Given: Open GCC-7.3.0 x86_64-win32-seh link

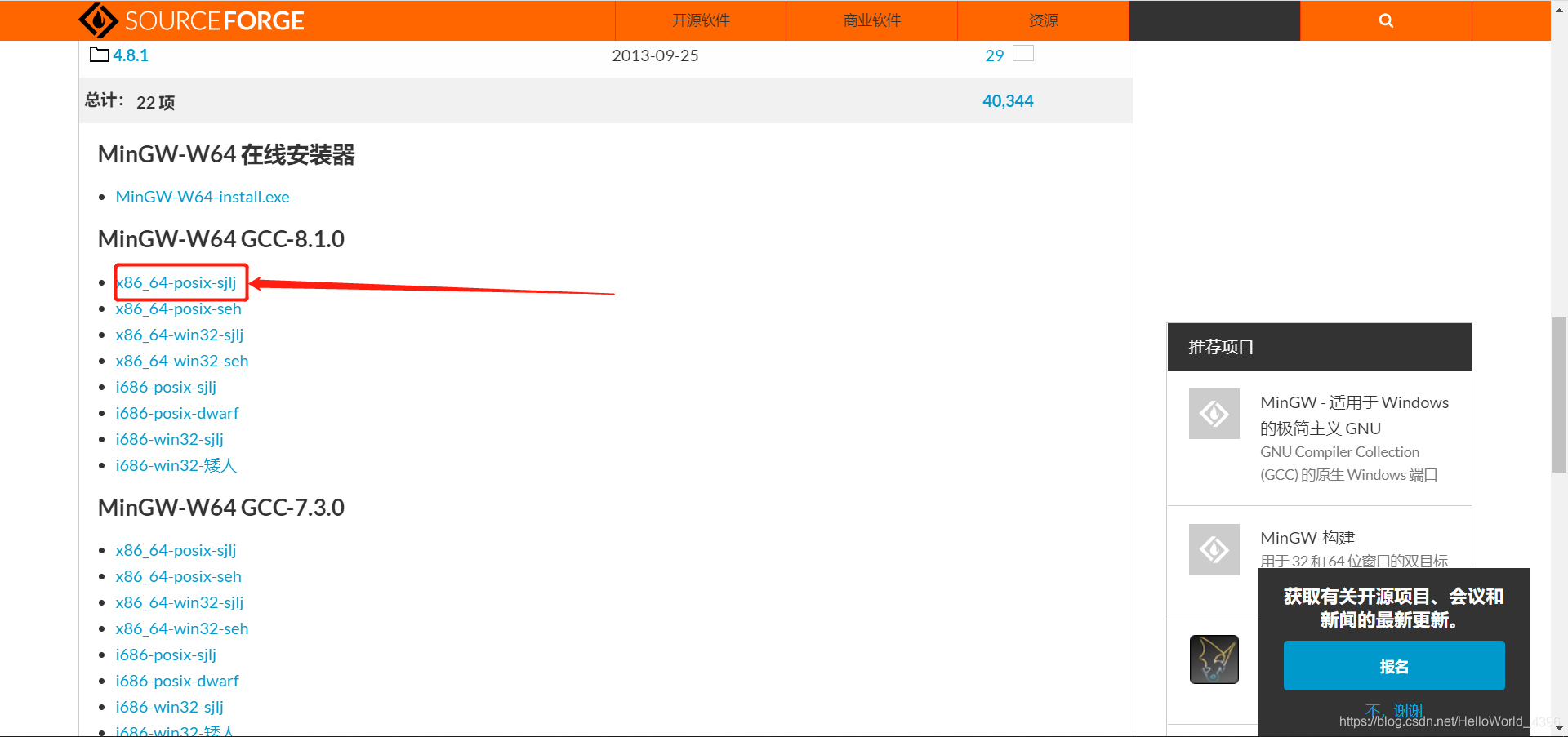Looking at the screenshot, I should [x=181, y=628].
